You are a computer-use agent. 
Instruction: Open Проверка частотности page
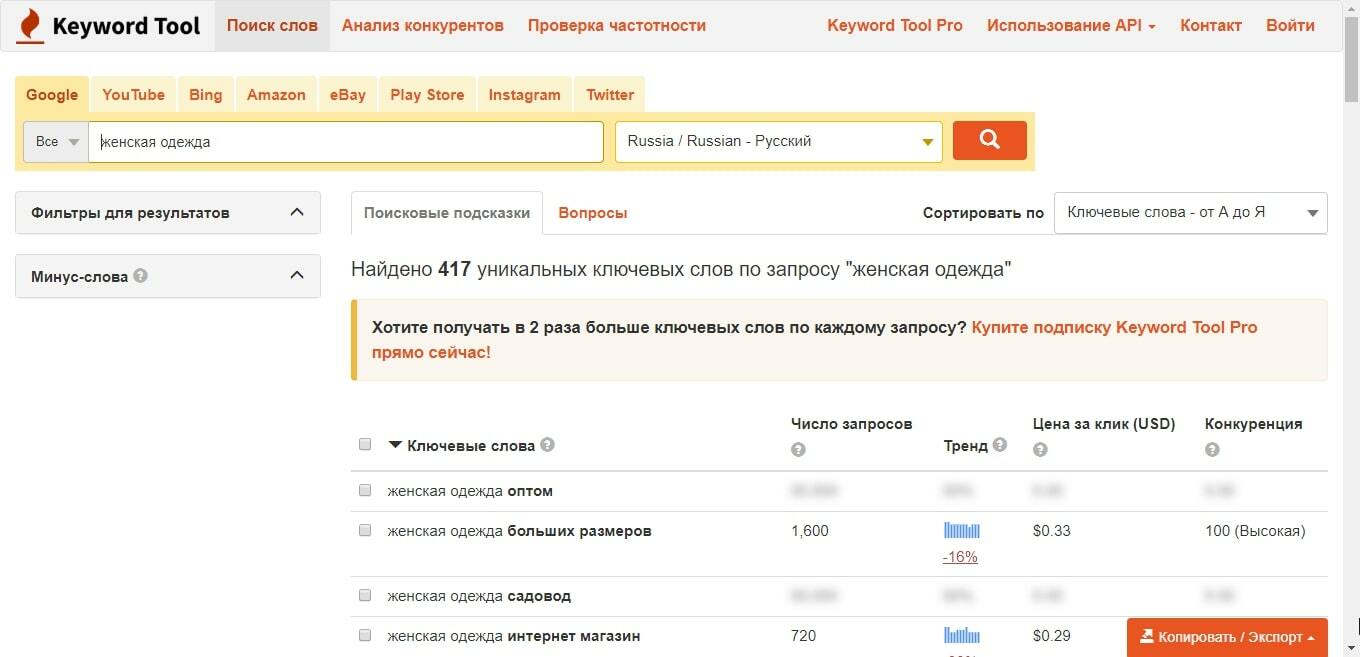click(617, 26)
